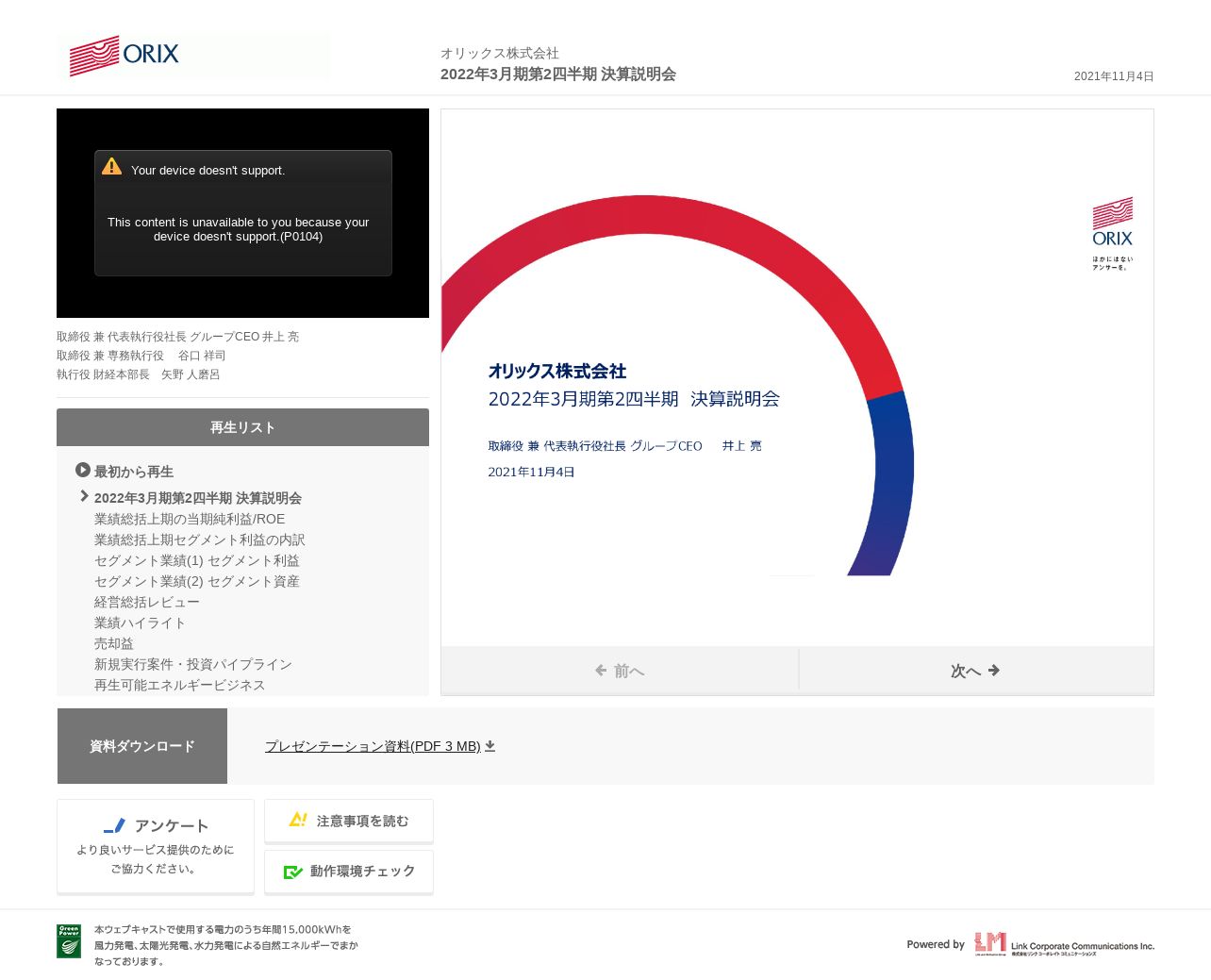Go to previous slide with 前へ

pos(620,671)
